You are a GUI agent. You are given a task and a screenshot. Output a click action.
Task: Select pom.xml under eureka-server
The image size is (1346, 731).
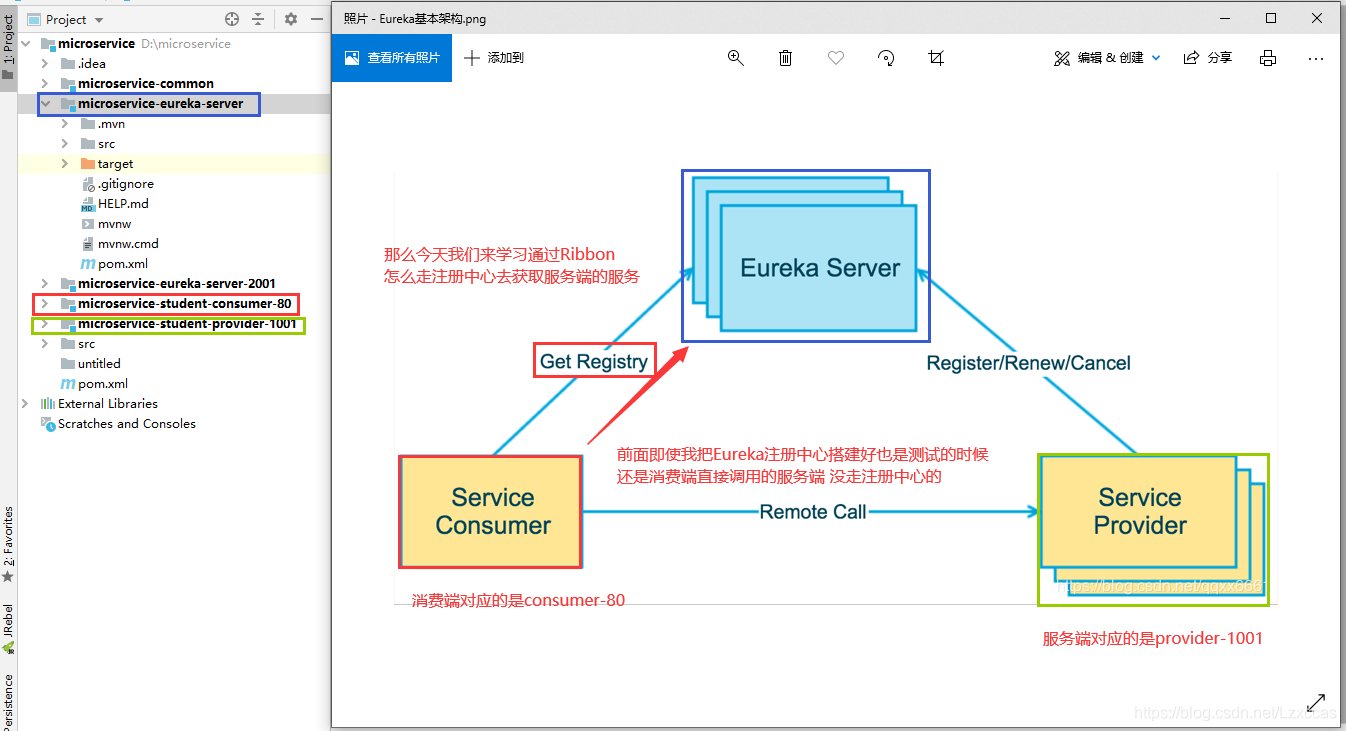point(122,264)
